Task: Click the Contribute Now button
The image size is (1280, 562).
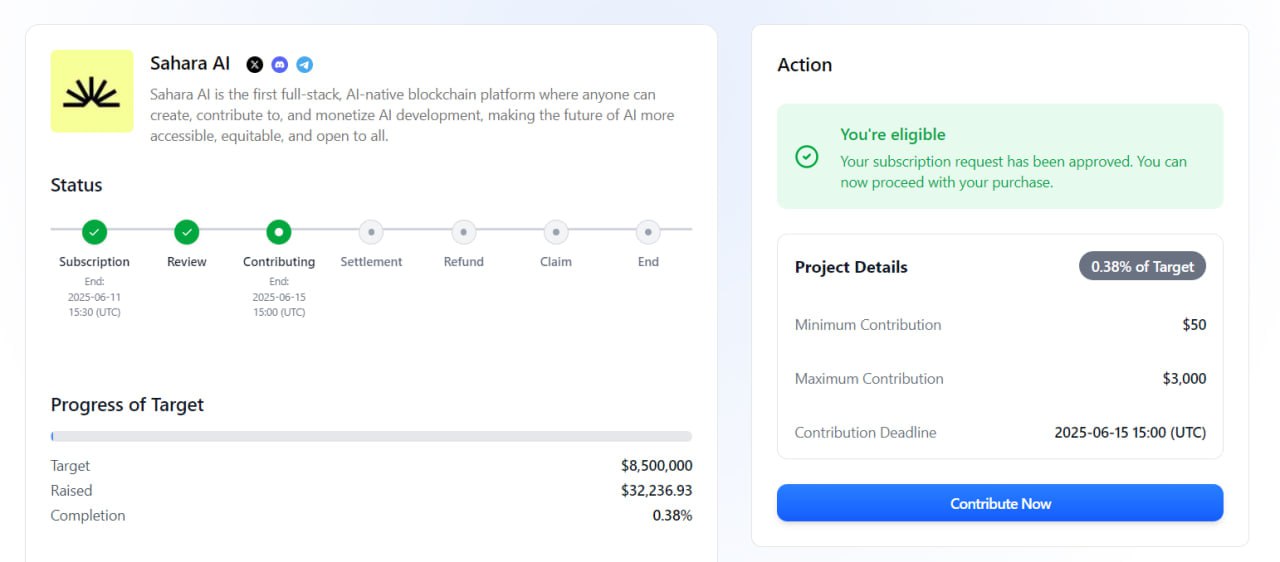Action: [1000, 503]
